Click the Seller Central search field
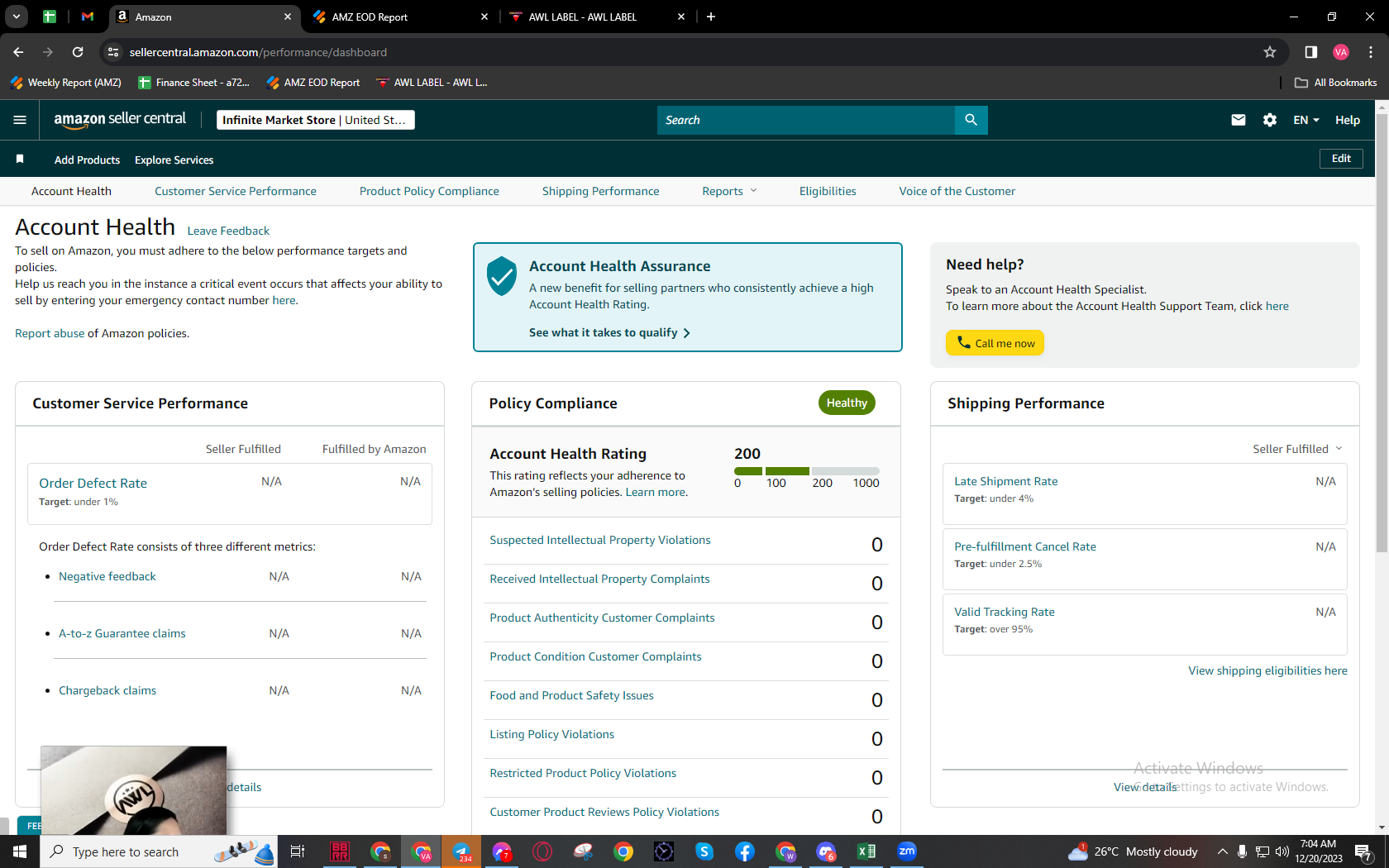Viewport: 1389px width, 868px height. [x=806, y=120]
